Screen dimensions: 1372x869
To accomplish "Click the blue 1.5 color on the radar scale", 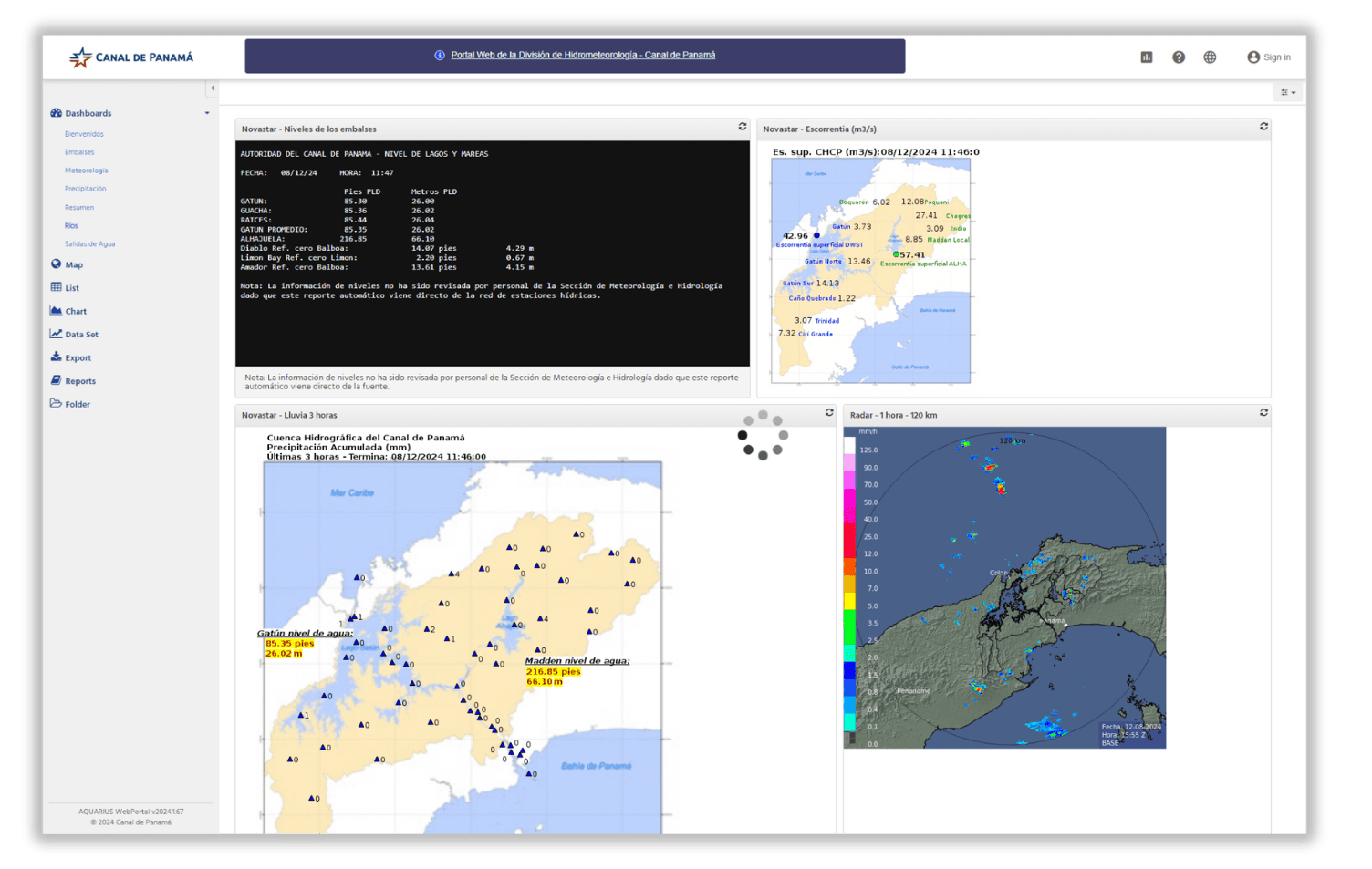I will 849,670.
